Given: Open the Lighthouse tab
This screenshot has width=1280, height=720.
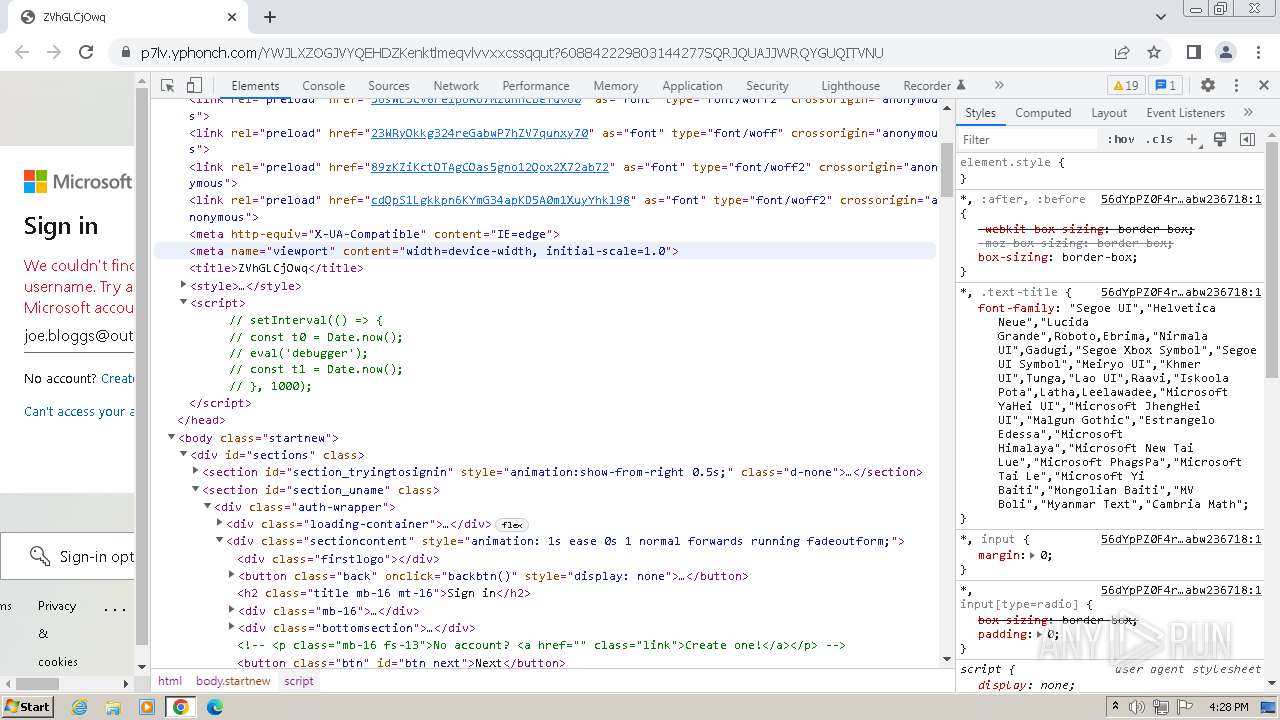Looking at the screenshot, I should click(x=851, y=86).
